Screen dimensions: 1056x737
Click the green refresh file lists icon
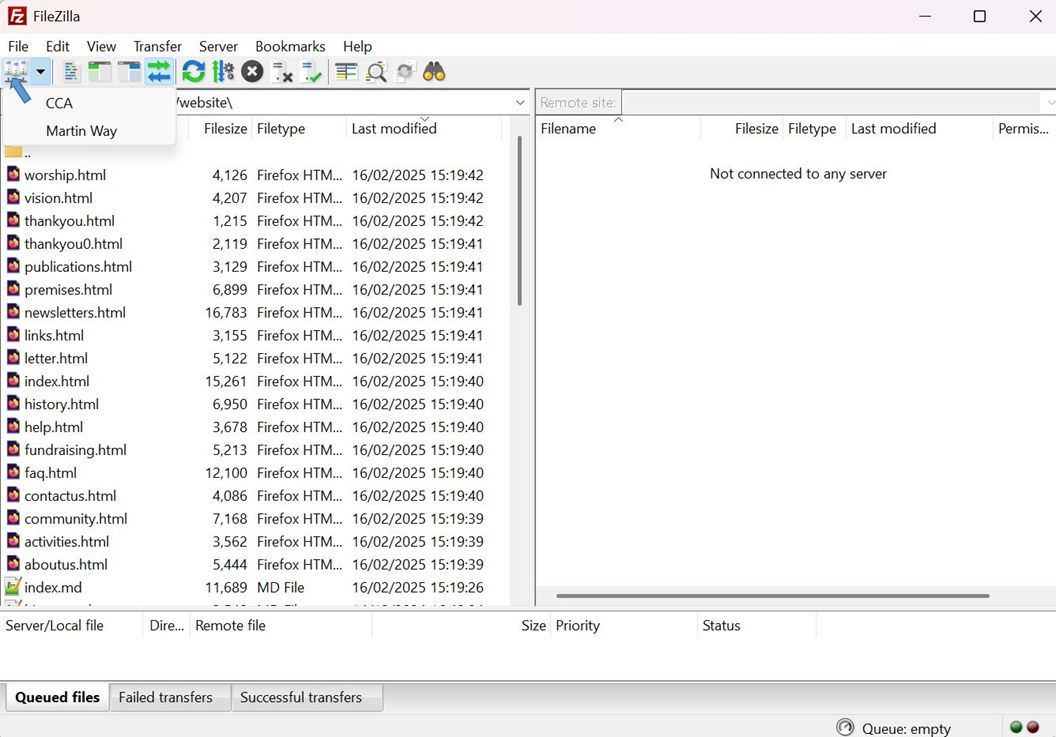pyautogui.click(x=193, y=72)
